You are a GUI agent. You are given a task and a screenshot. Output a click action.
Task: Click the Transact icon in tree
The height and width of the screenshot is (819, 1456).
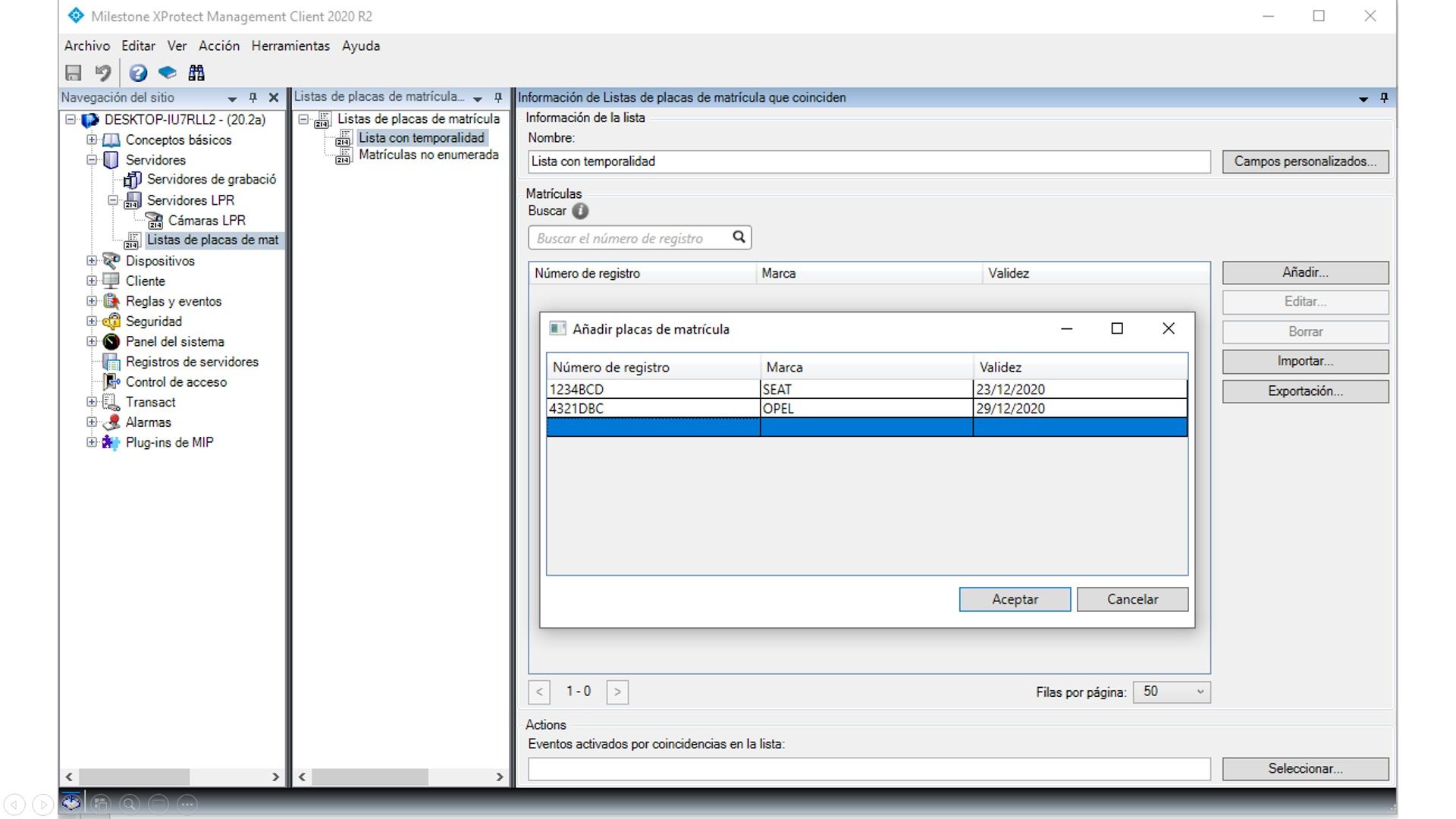(x=111, y=403)
